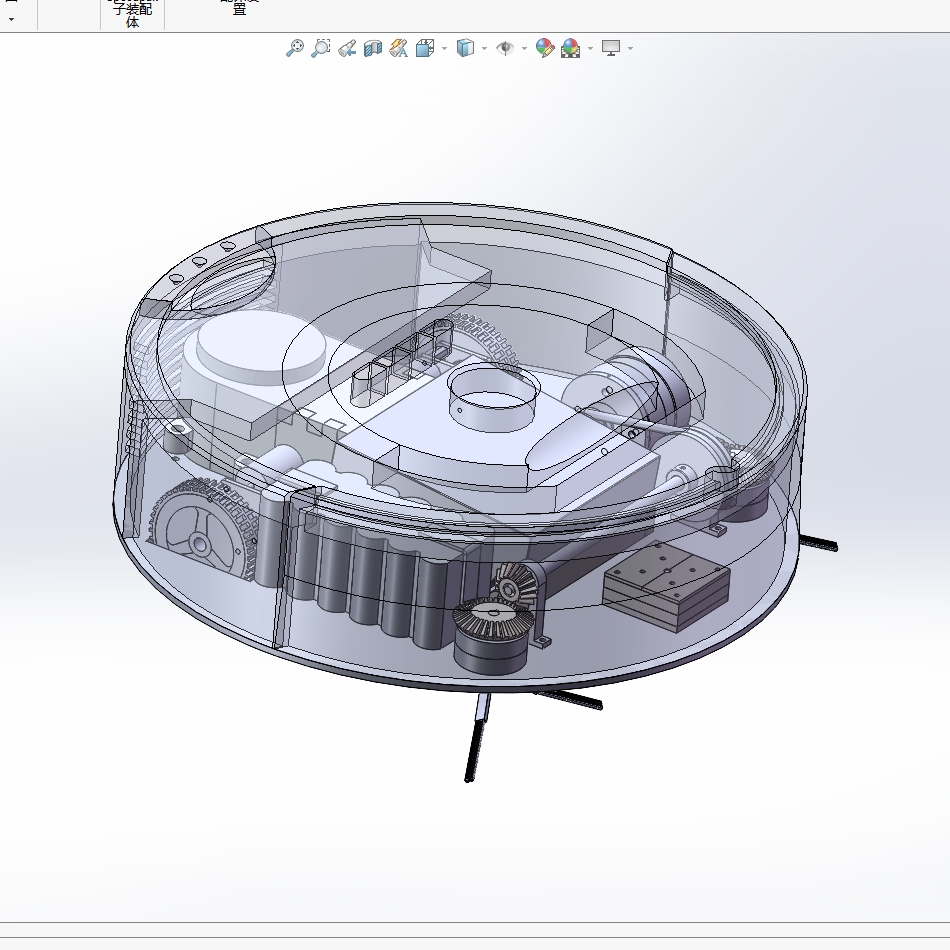This screenshot has width=950, height=950.
Task: Click the Hide/Show Items eye icon
Action: pyautogui.click(x=505, y=48)
